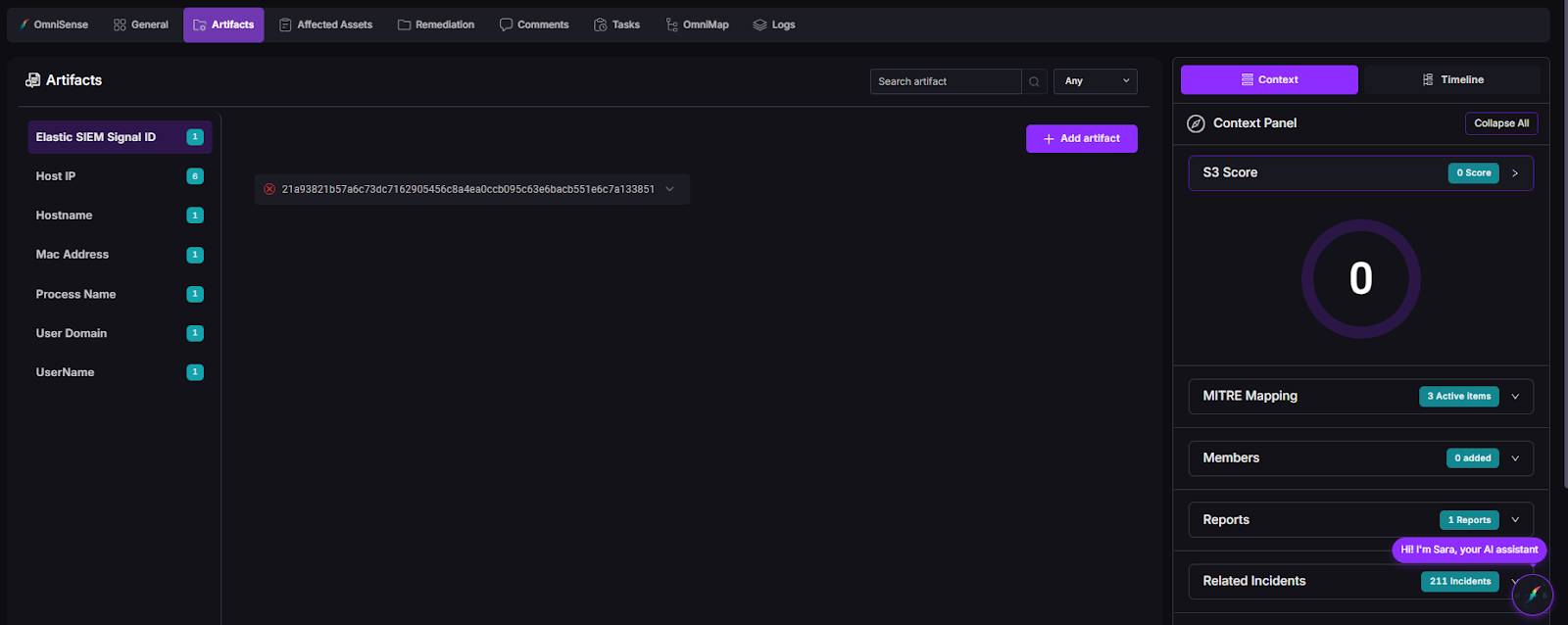The image size is (1568, 625).
Task: Open the Any filter dropdown
Action: coord(1095,81)
